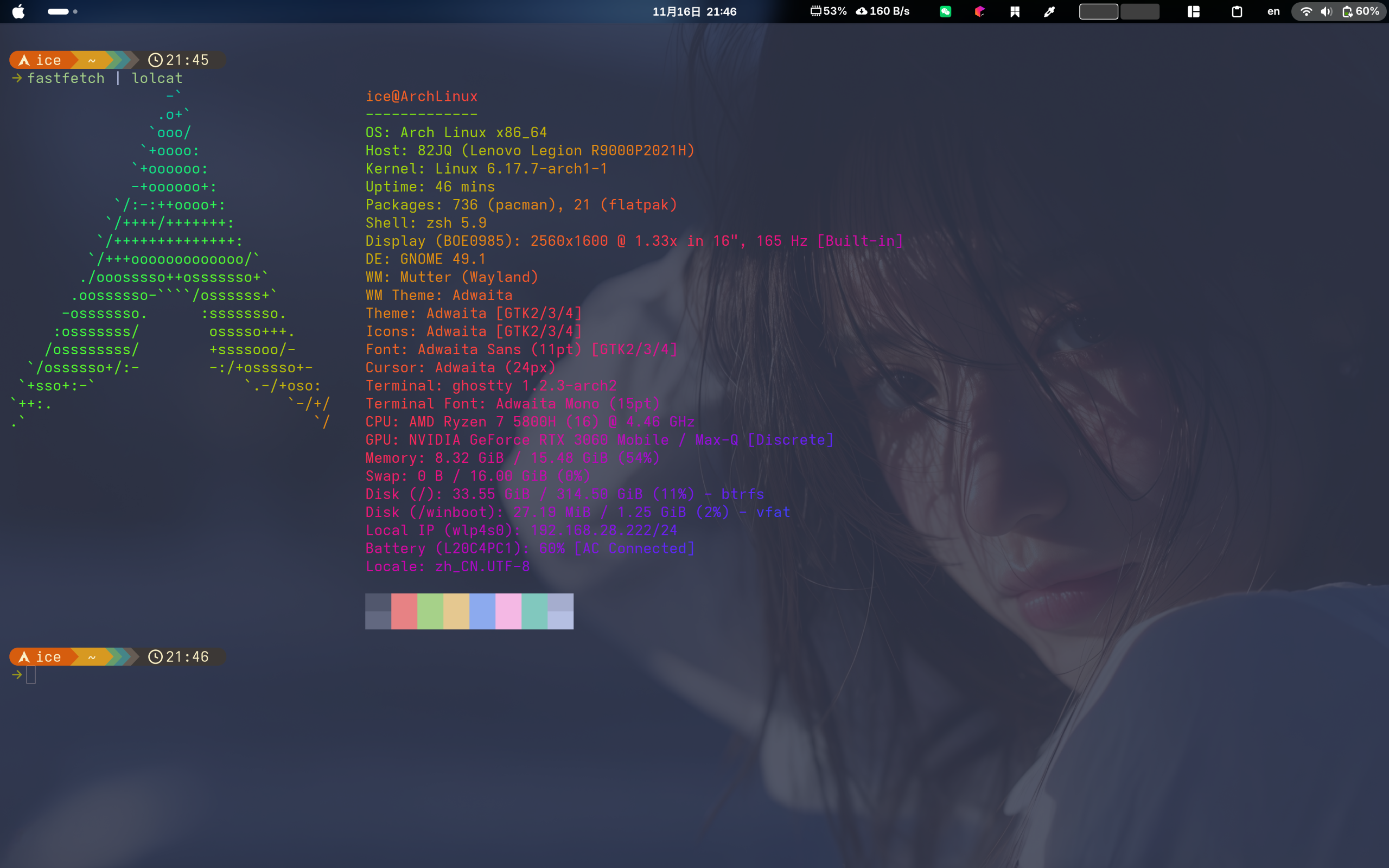Activate the eyedropper color picker icon

[1049, 11]
